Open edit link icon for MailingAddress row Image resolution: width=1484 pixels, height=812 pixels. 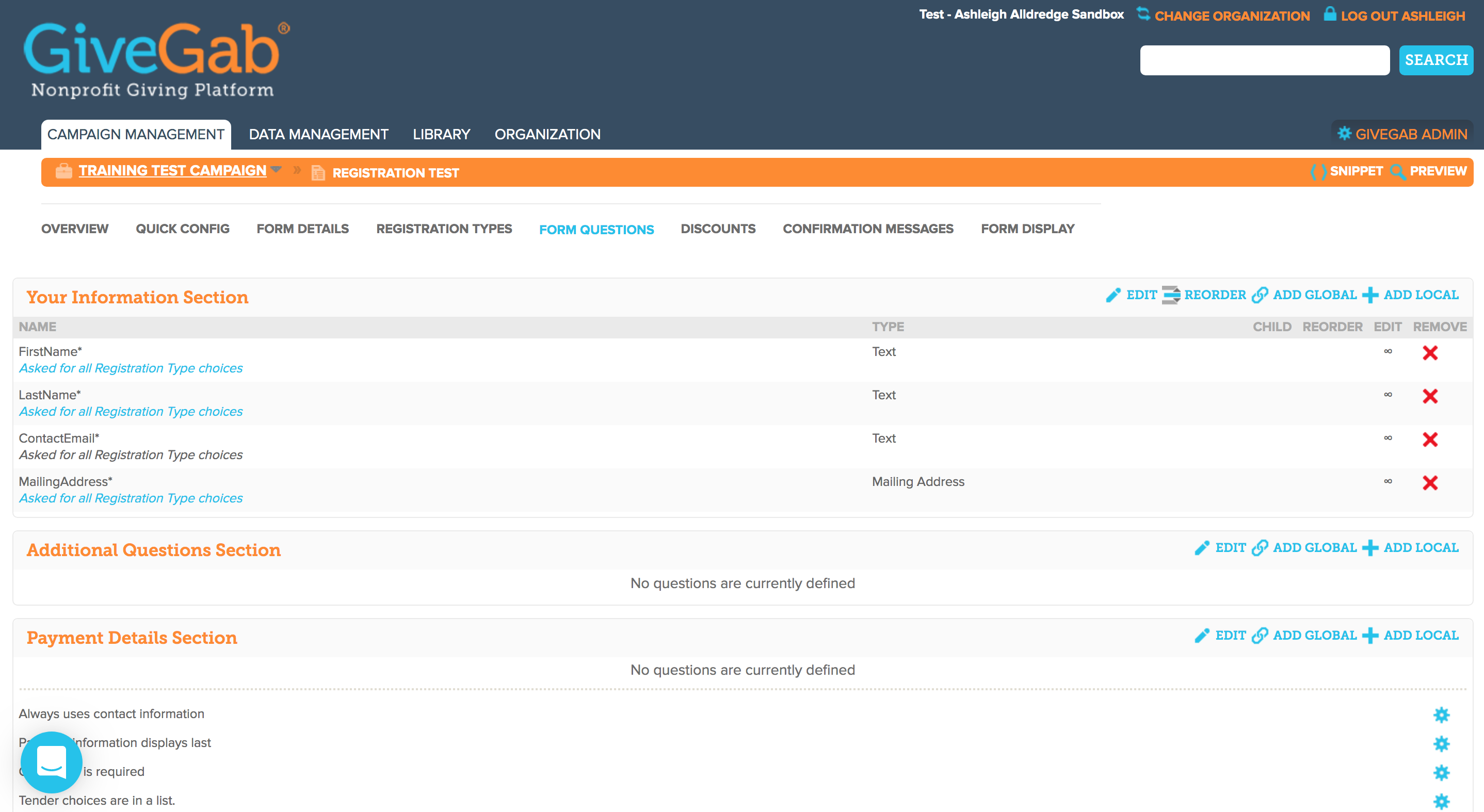click(1388, 481)
